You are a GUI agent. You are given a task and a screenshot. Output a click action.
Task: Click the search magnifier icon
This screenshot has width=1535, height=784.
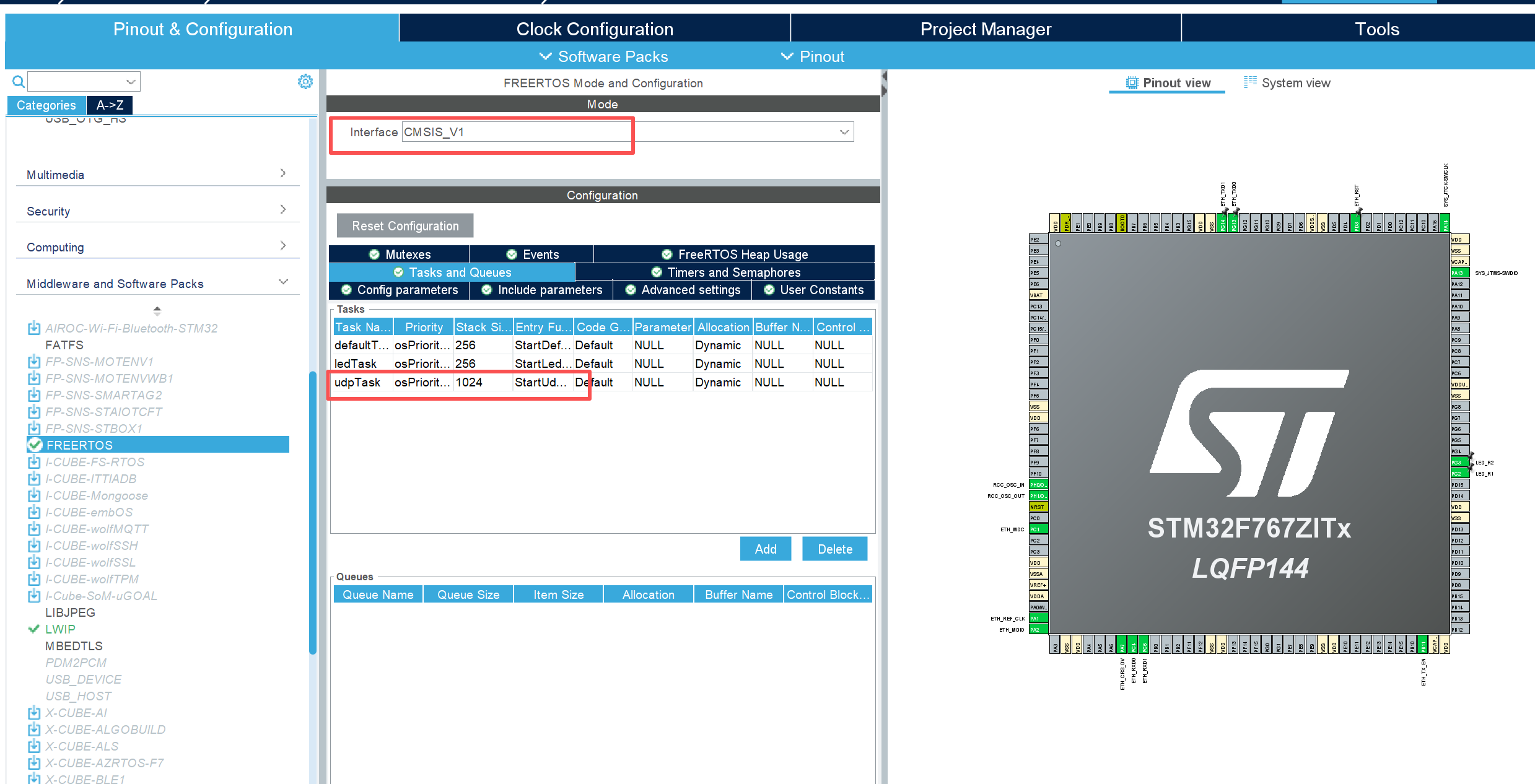18,81
